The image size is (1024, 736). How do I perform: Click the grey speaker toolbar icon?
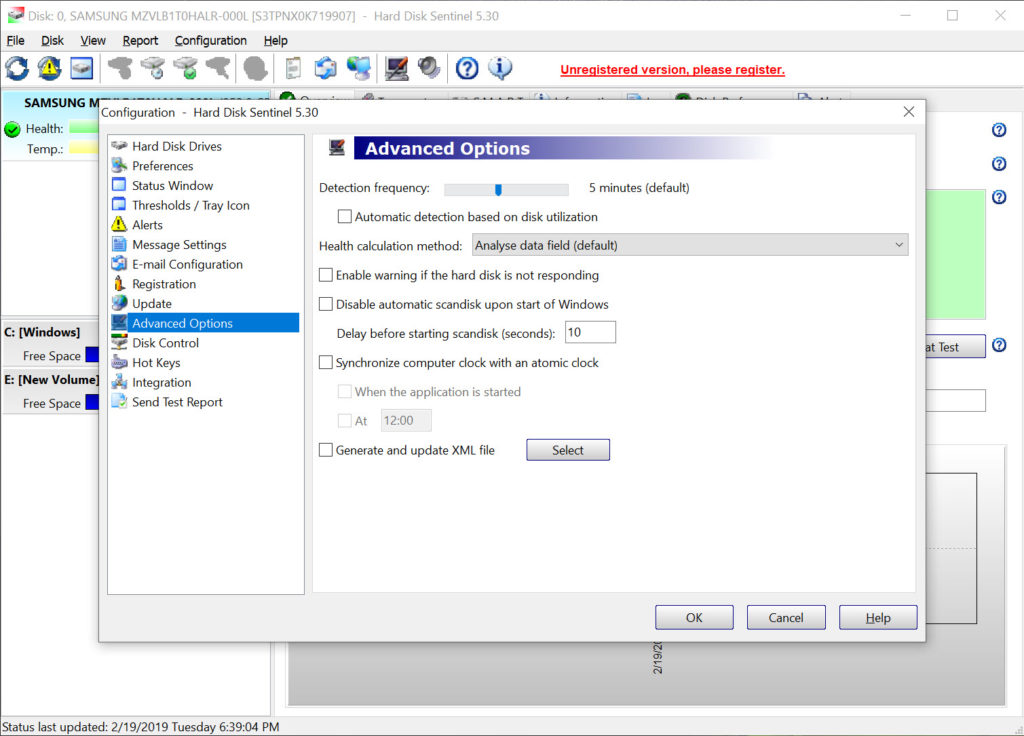point(429,69)
